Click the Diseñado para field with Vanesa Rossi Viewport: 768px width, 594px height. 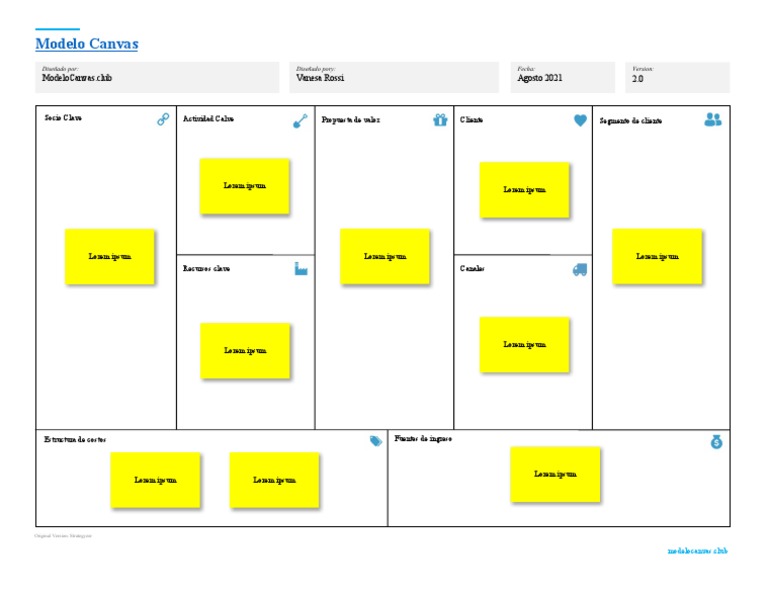click(x=394, y=77)
